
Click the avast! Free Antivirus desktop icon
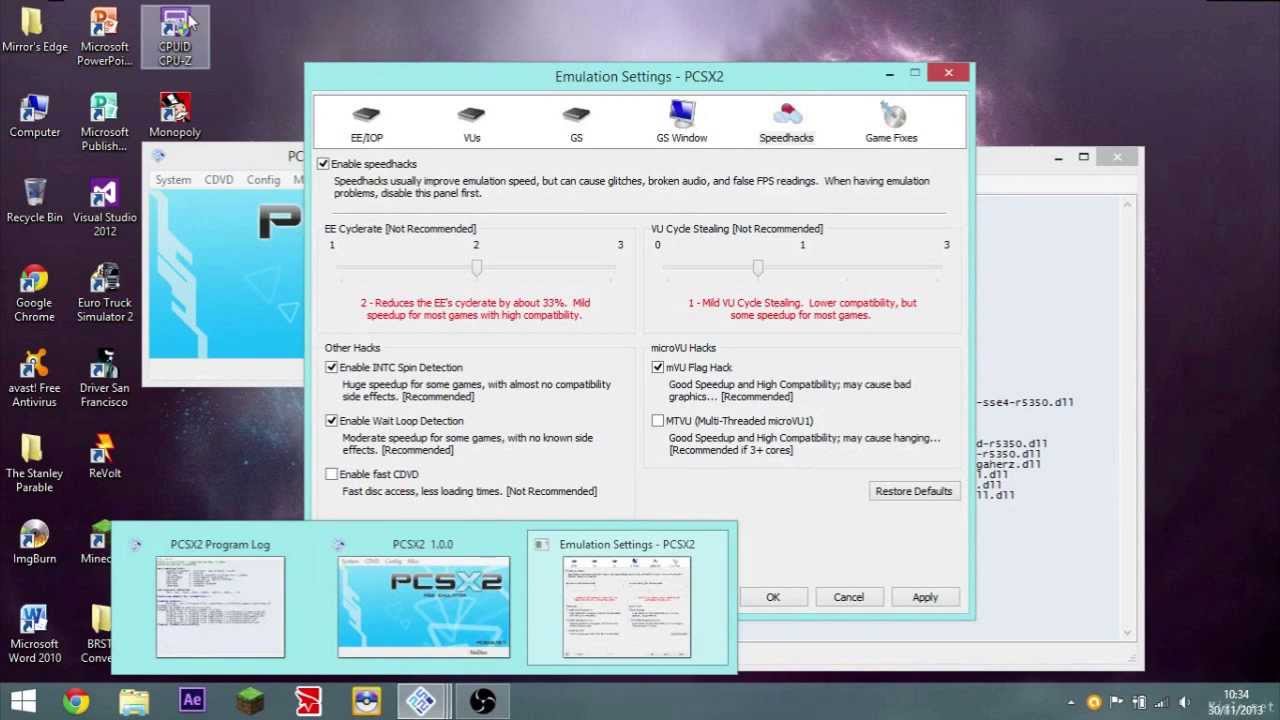click(35, 379)
